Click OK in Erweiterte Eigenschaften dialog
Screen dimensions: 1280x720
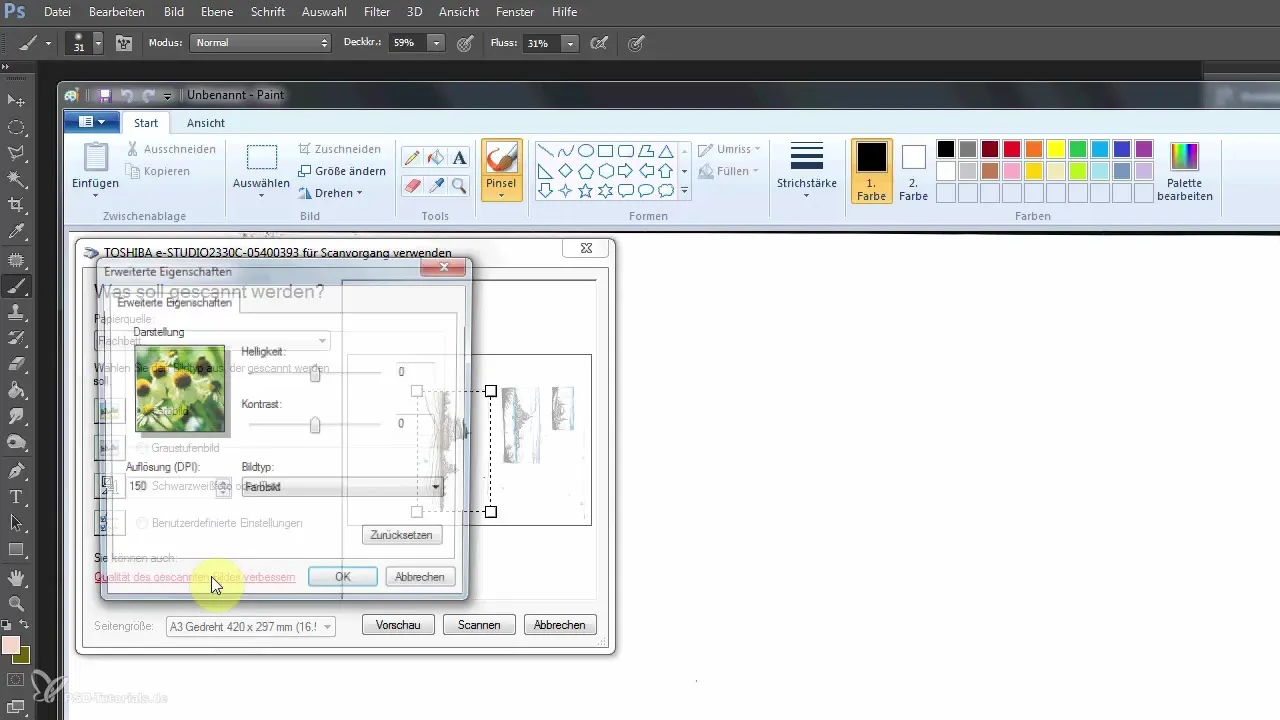coord(343,577)
